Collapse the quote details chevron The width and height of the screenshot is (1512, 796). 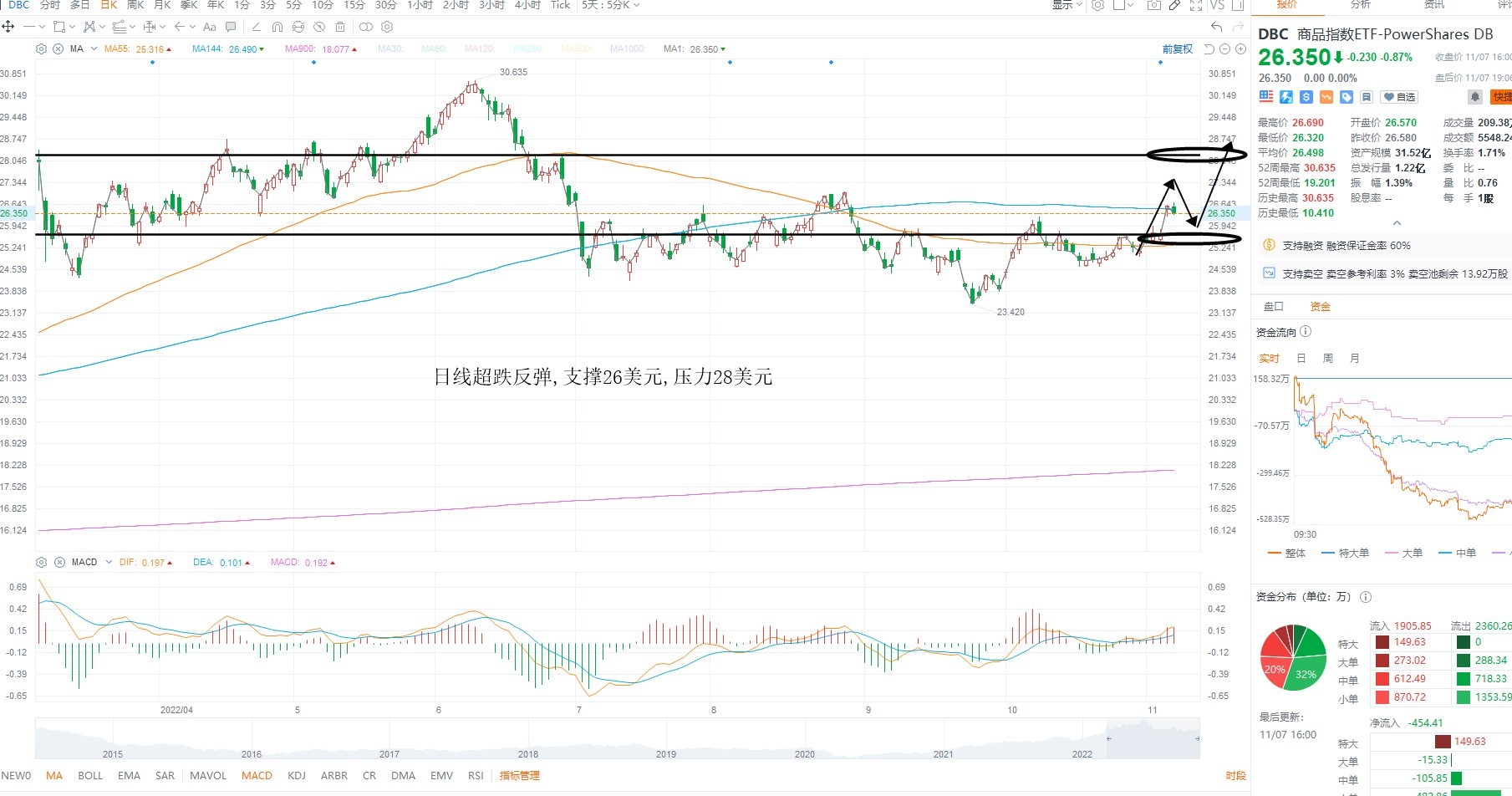point(1397,222)
